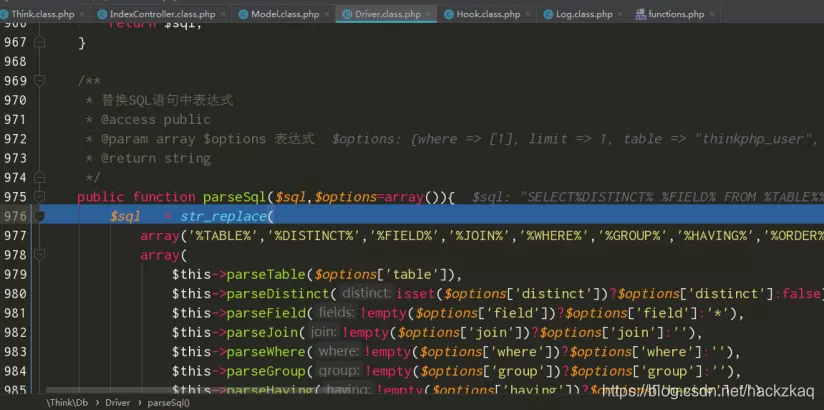Close the Model.class.php tab
Screen dimensions: 824x410
[327, 15]
